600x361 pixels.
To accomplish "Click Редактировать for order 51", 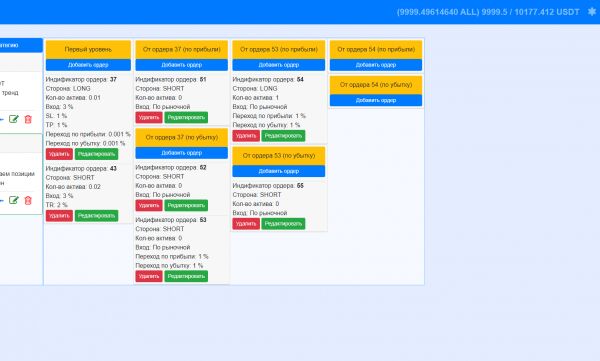I will [x=186, y=118].
